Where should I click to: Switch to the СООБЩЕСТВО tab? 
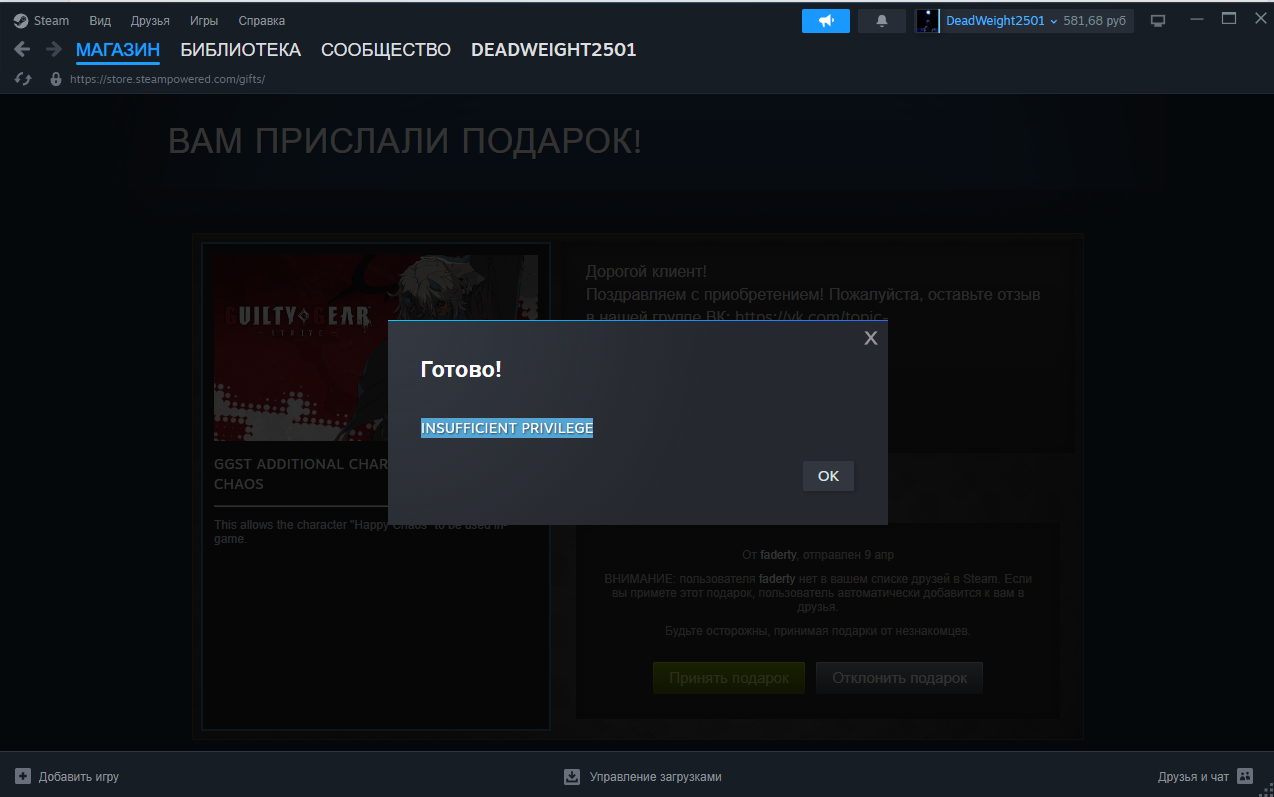tap(386, 50)
